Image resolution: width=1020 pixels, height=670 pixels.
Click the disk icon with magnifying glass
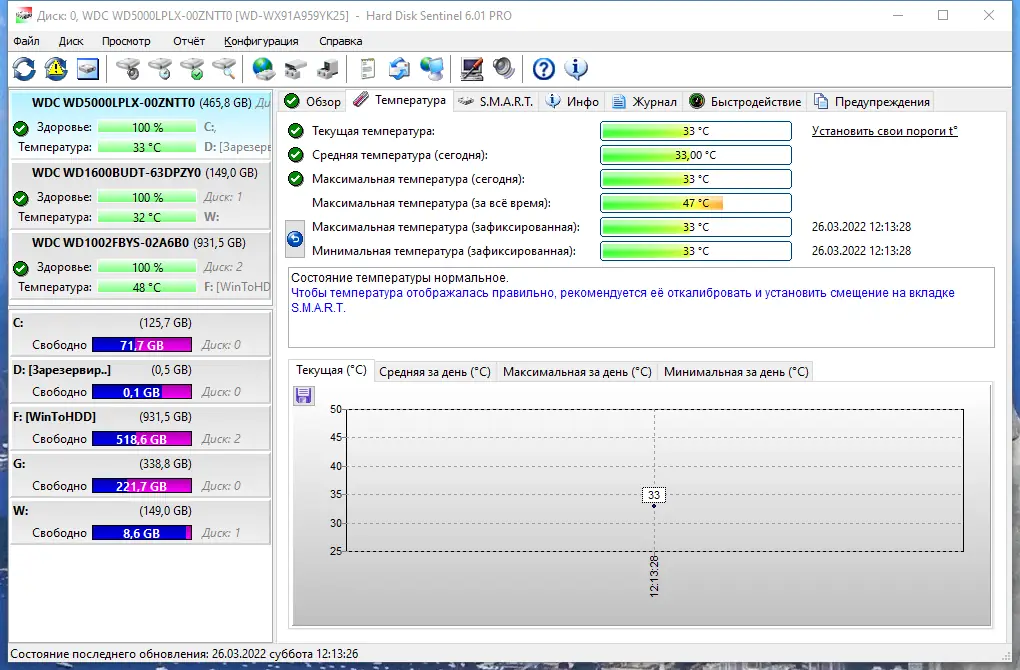tap(224, 68)
